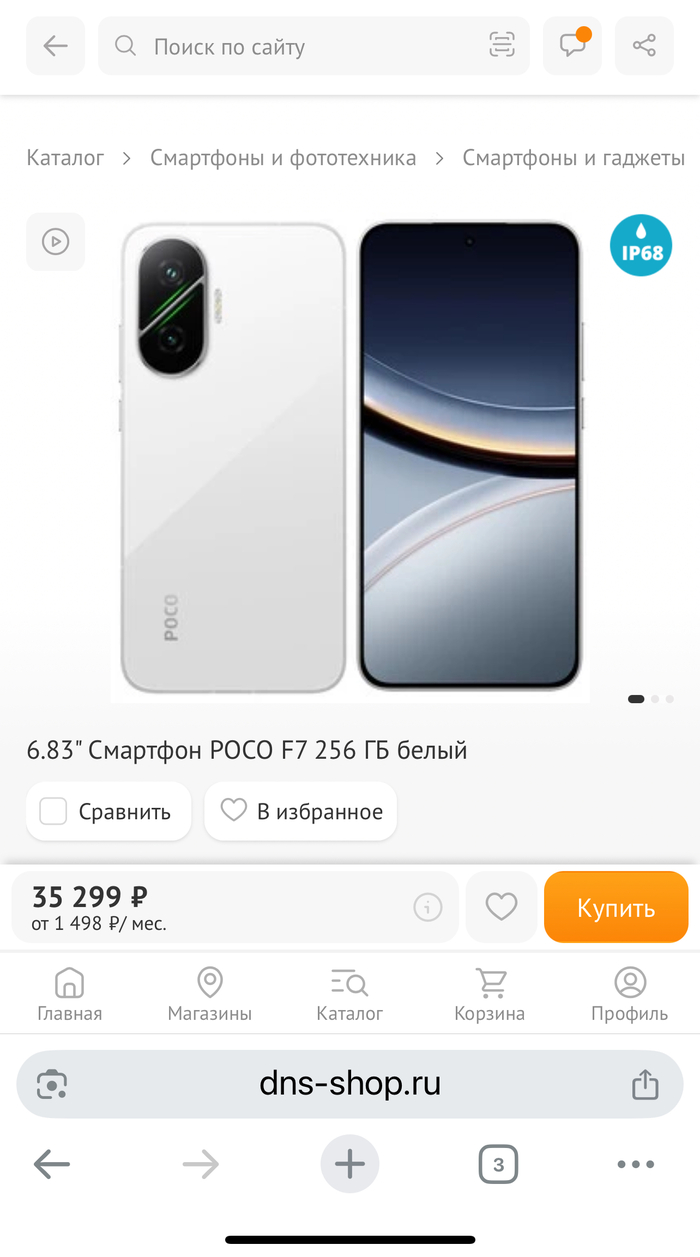Go to Смартфоны и фототехника breadcrumb
The image size is (700, 1257).
click(x=283, y=158)
